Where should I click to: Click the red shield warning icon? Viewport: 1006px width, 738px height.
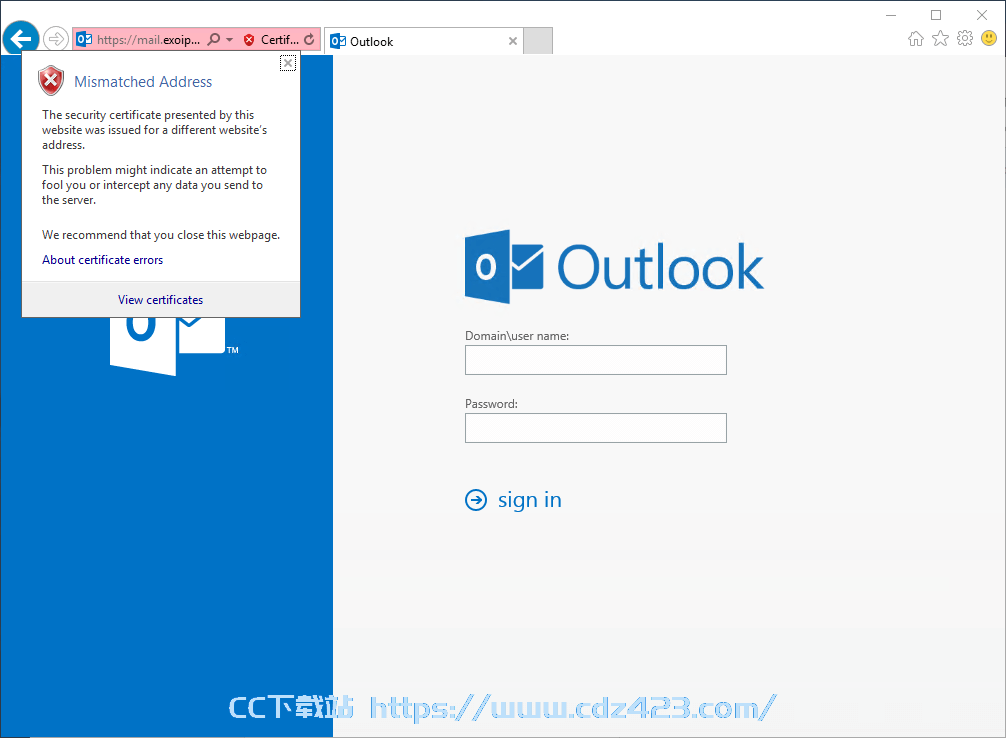pyautogui.click(x=51, y=81)
